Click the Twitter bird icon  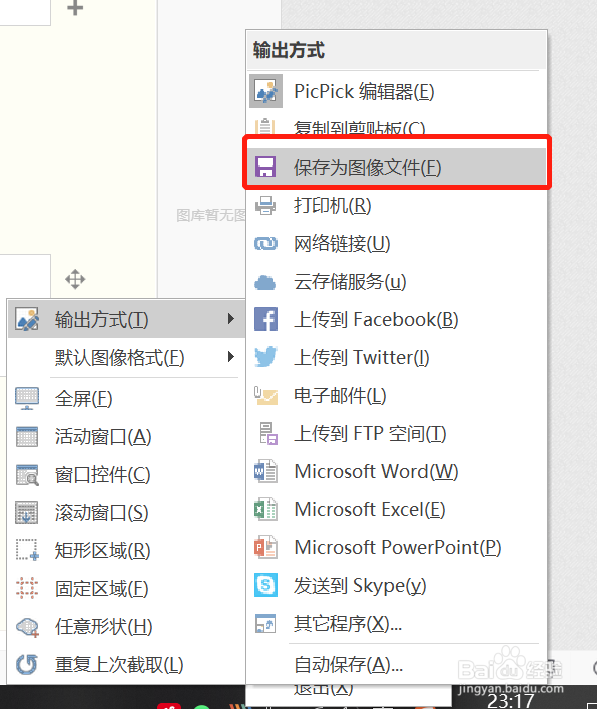pos(265,357)
